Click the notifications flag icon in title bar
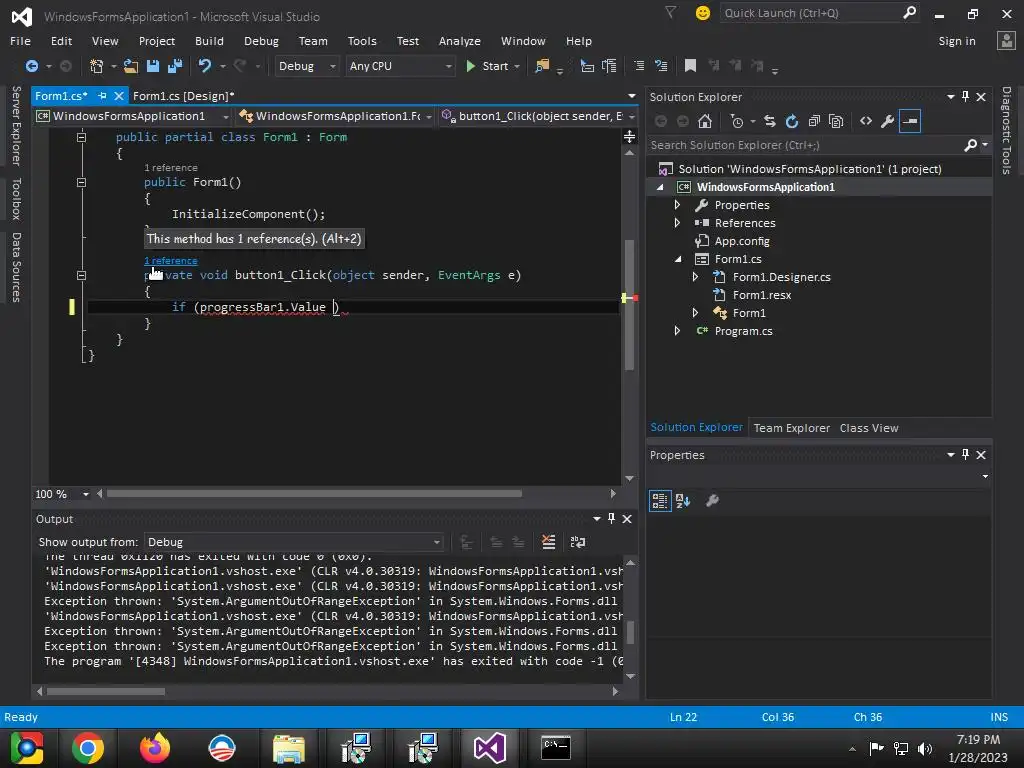 tap(671, 12)
